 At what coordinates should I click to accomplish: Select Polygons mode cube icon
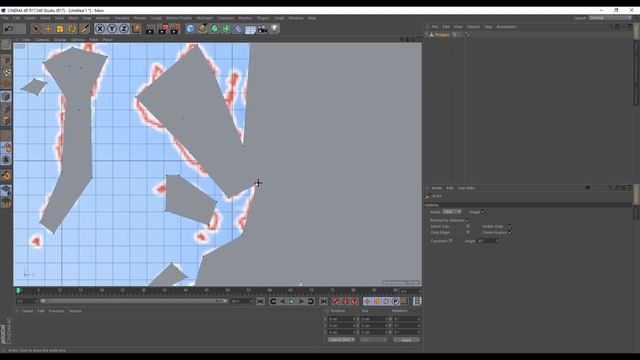click(6, 120)
